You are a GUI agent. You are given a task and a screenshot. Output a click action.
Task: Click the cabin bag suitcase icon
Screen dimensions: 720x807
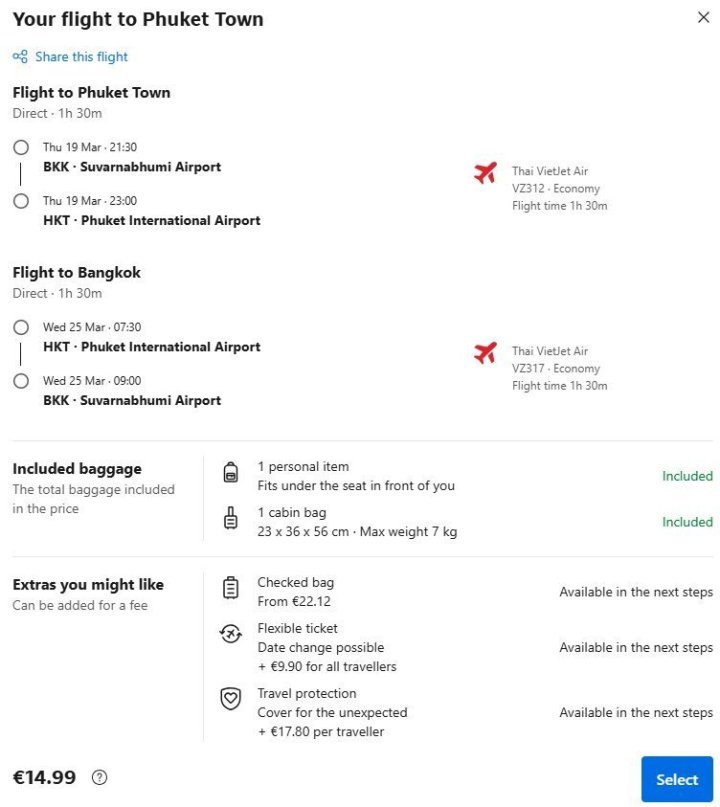(x=231, y=519)
